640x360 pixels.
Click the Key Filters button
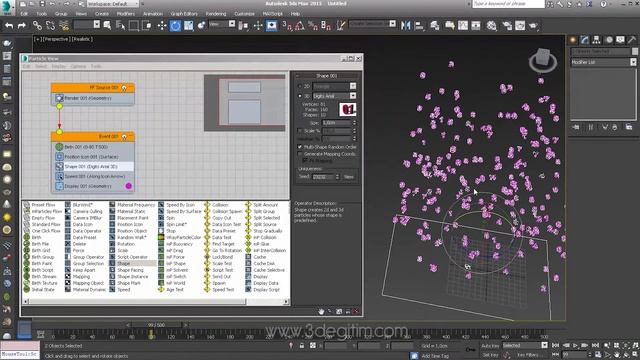tap(529, 355)
